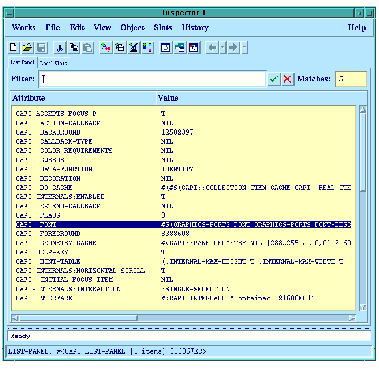Switch to the second tab
Screen dimensions: 379x369
[54, 63]
